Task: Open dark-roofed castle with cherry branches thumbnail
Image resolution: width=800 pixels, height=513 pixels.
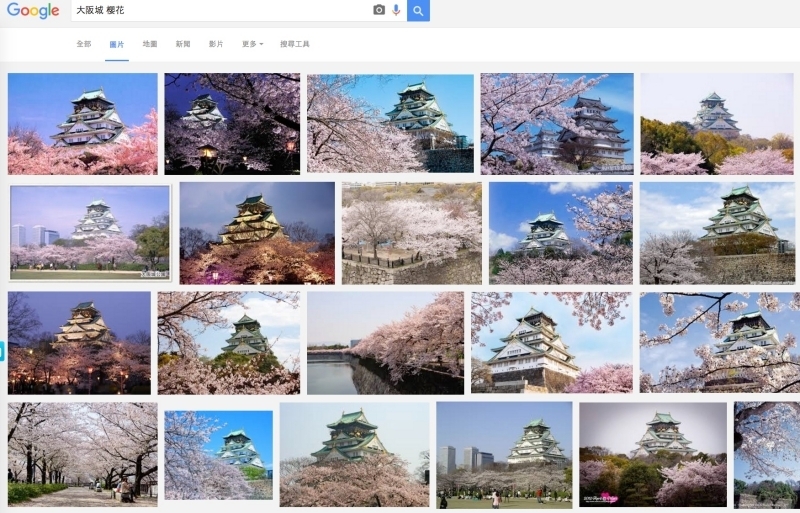Action: [557, 124]
